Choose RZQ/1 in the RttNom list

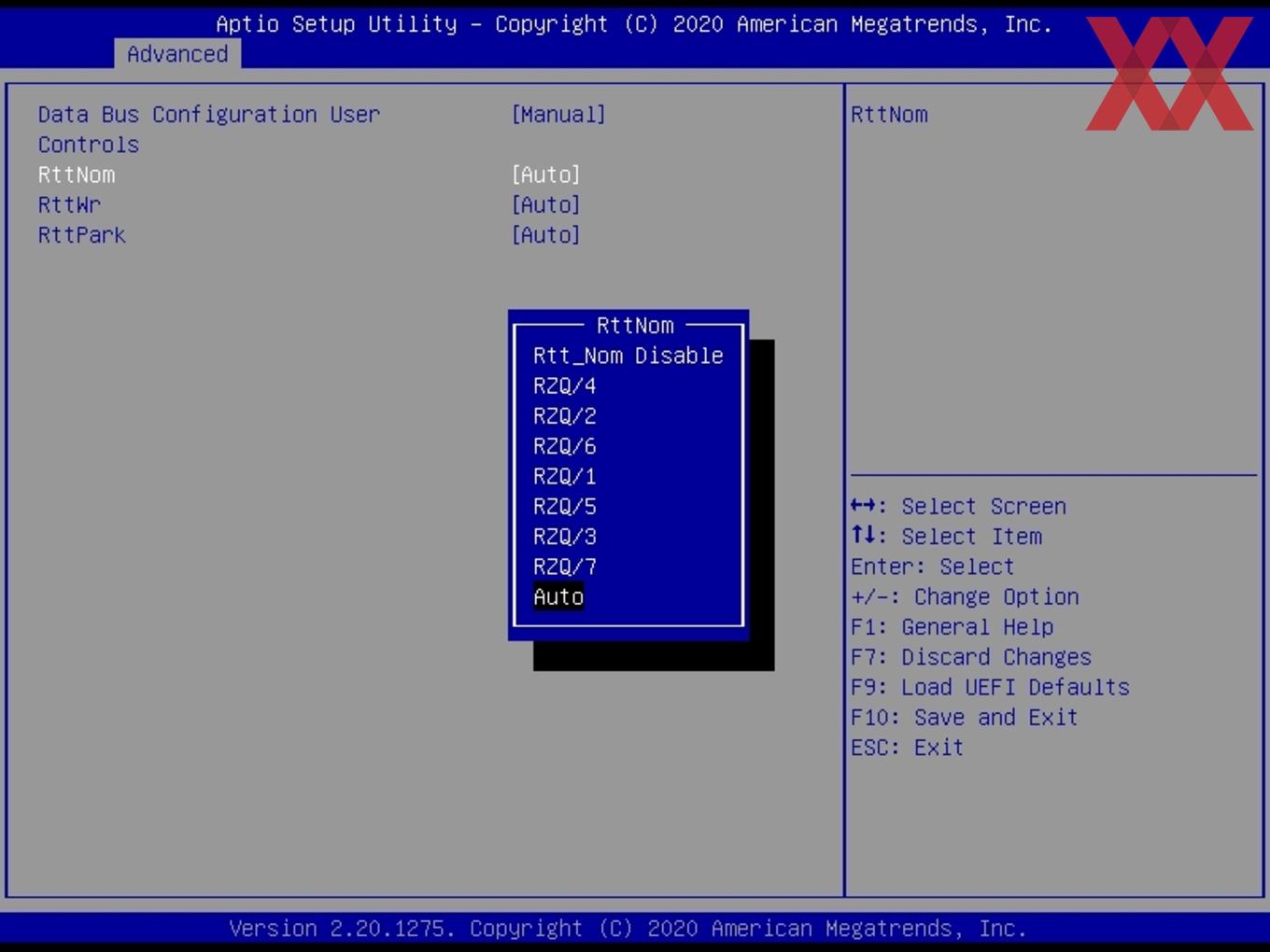click(565, 476)
